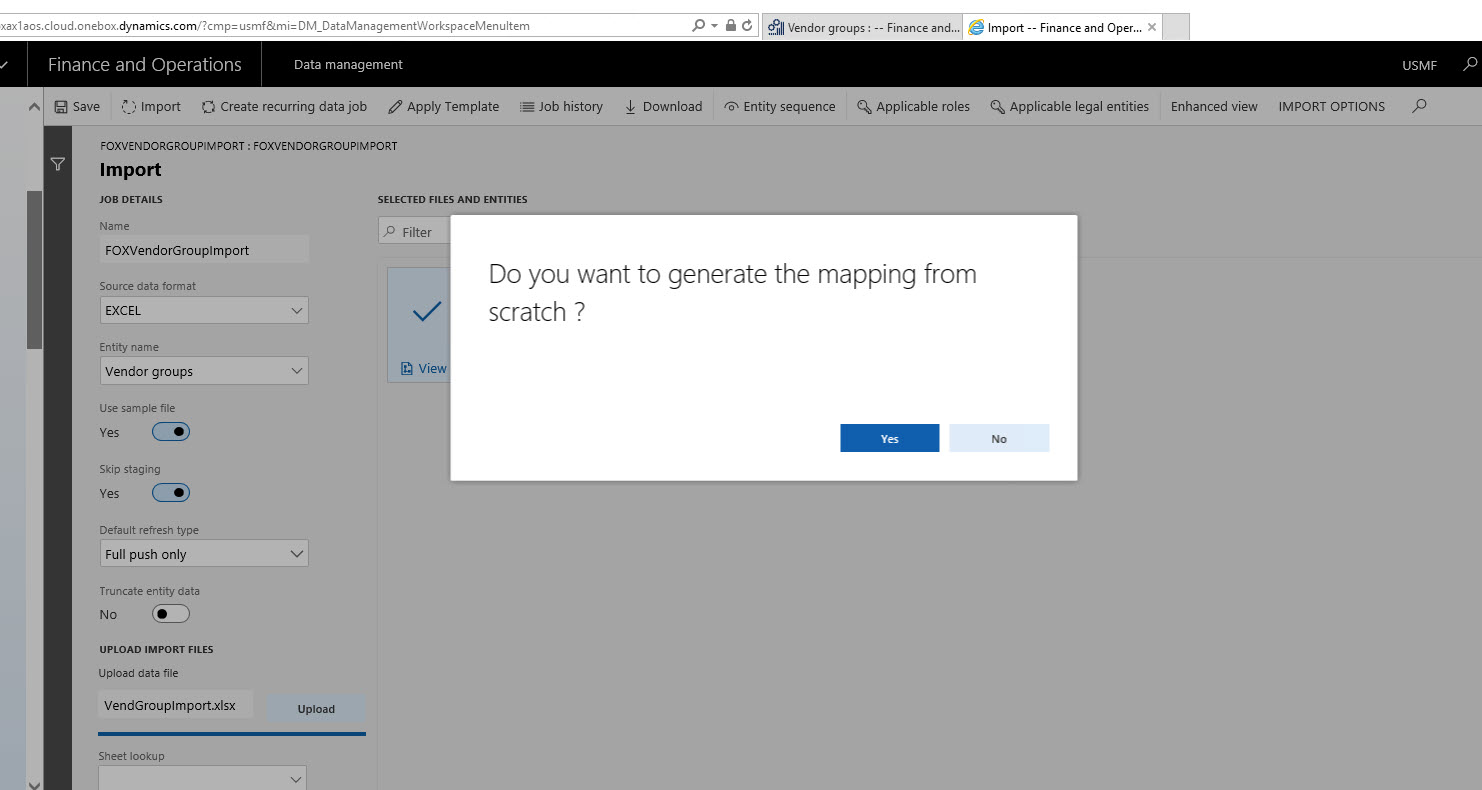
Task: Click inside the Filter search field
Action: click(420, 230)
